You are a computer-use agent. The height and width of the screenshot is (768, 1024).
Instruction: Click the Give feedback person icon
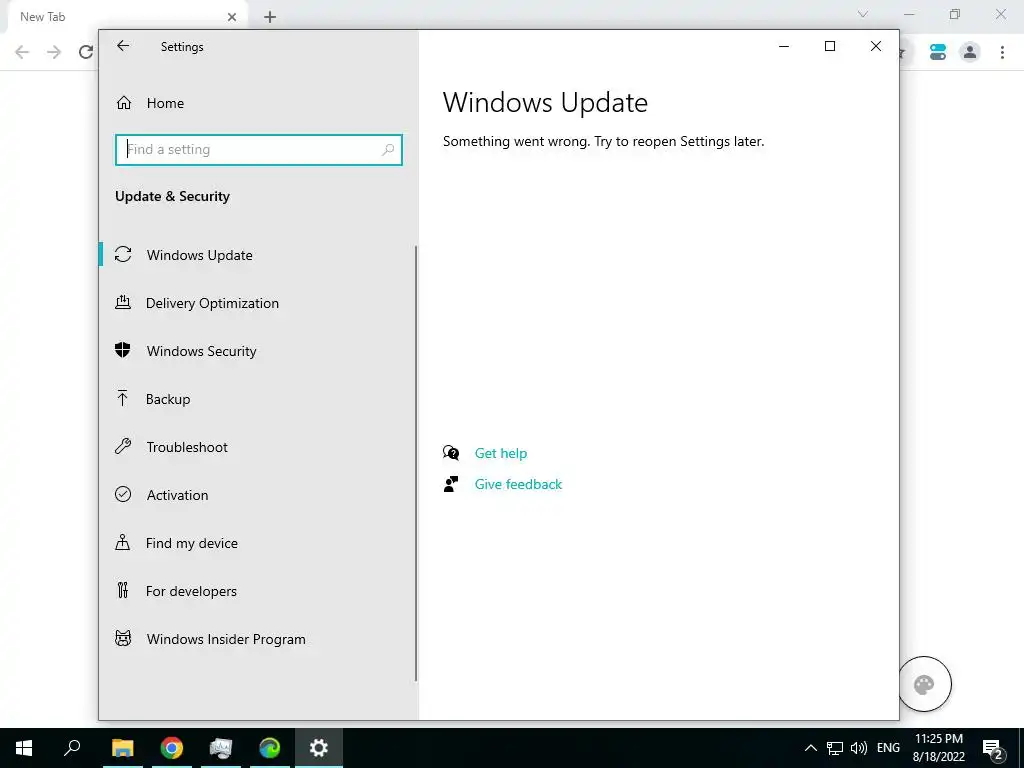(451, 484)
